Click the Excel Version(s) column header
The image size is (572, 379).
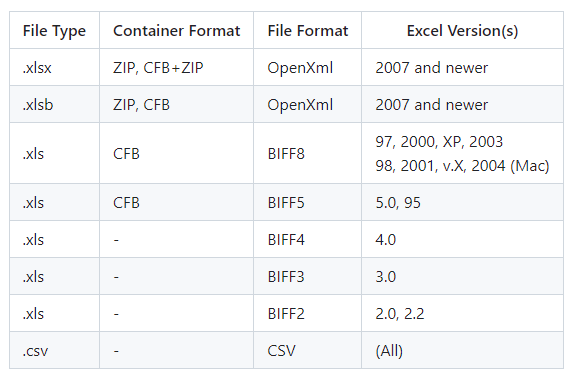coord(463,30)
